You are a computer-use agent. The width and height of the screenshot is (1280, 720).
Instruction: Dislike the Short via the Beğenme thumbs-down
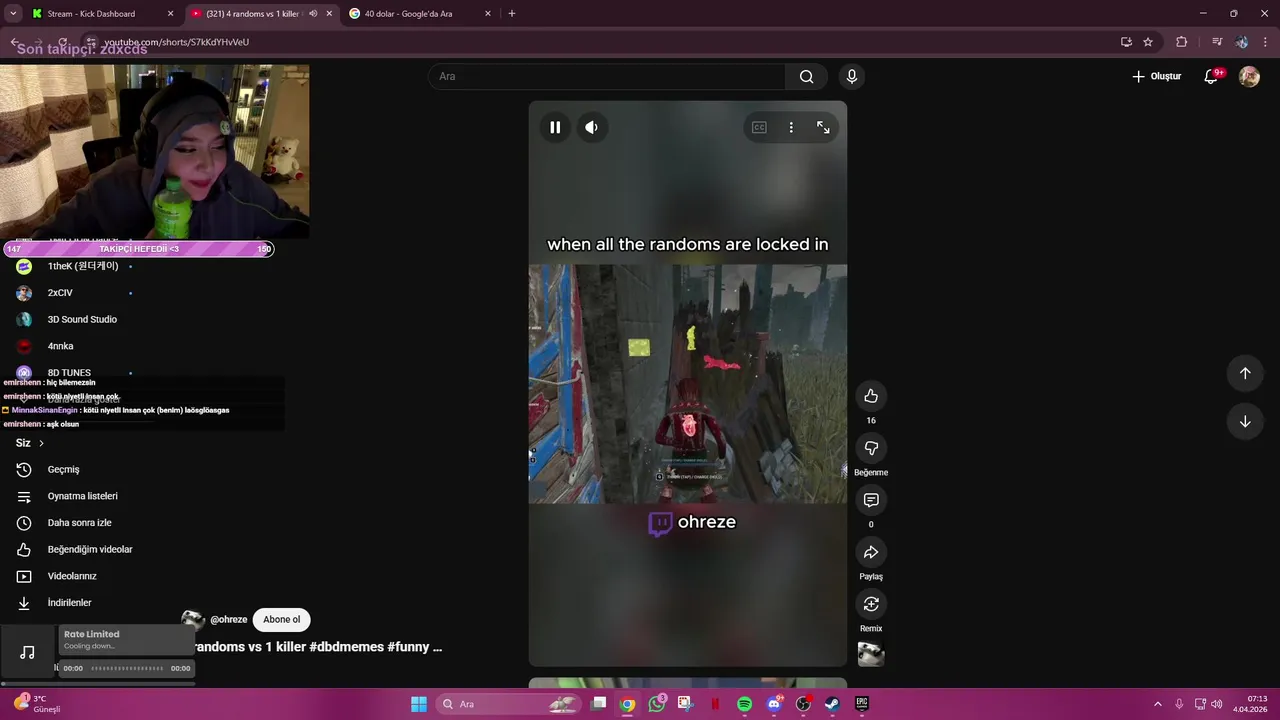pos(871,448)
